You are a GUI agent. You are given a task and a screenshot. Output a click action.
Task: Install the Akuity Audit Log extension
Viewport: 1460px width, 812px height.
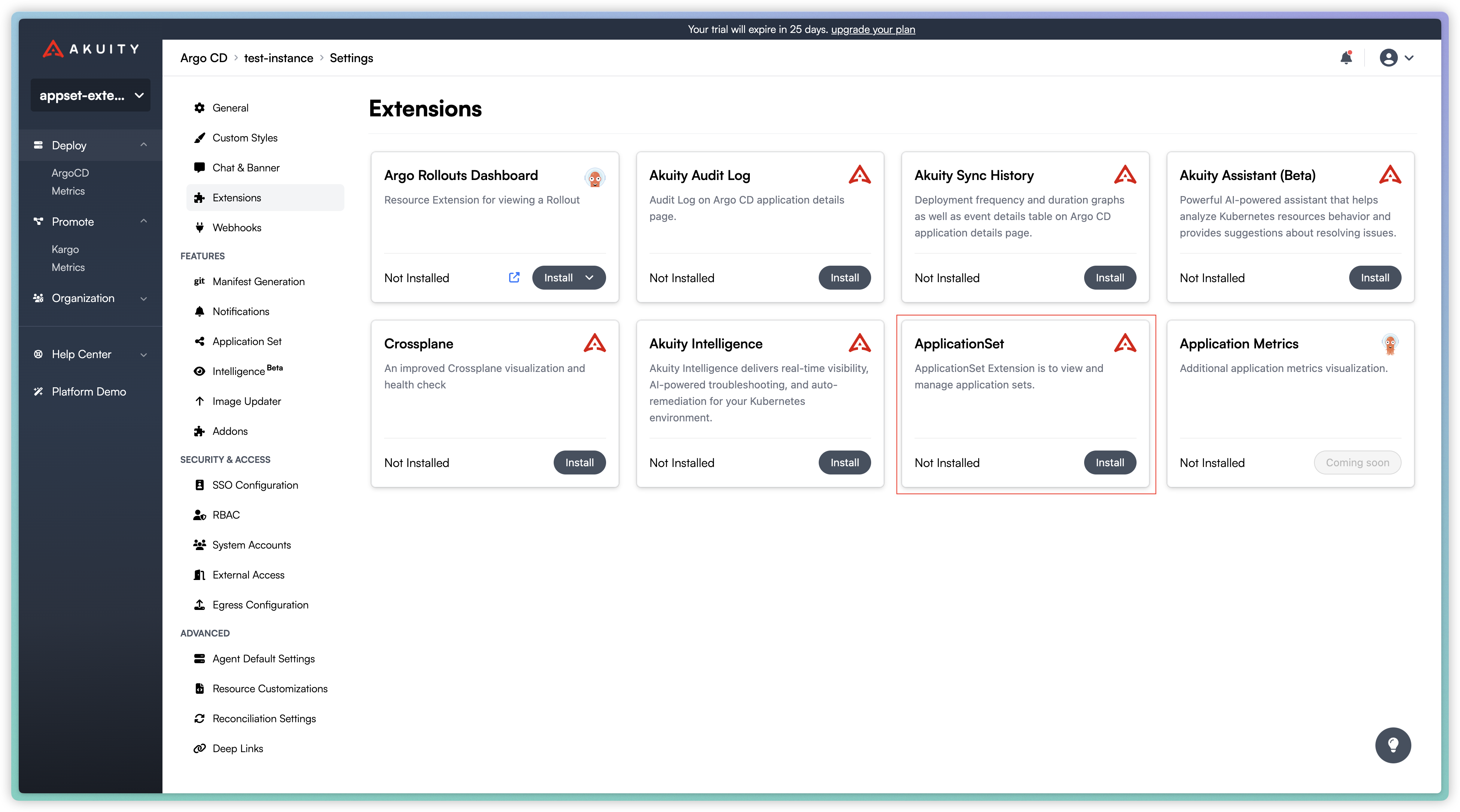point(845,278)
